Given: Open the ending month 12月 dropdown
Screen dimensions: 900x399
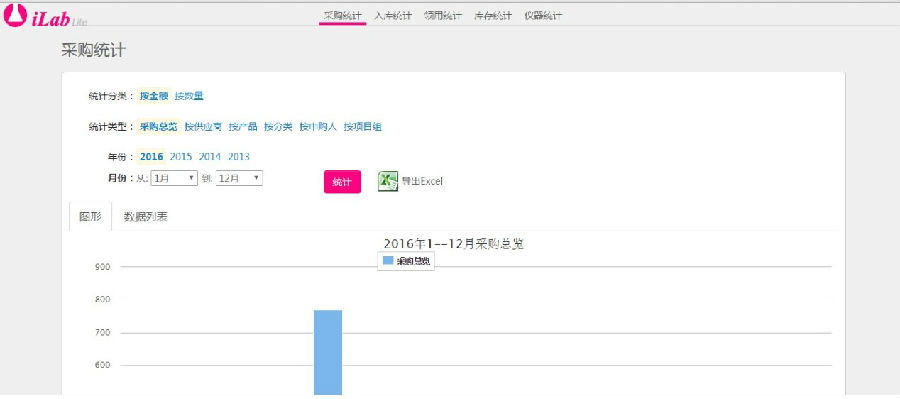Looking at the screenshot, I should pos(239,178).
